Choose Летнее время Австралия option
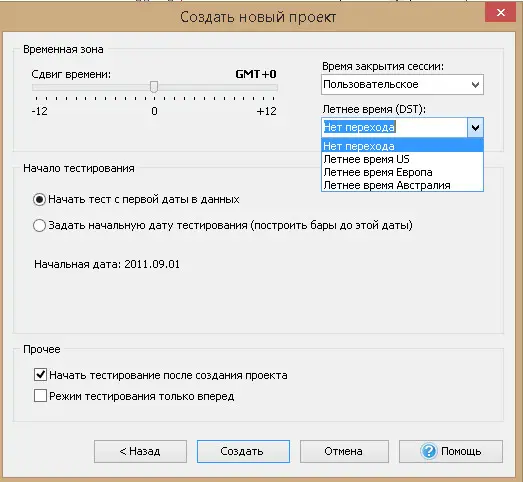Viewport: 523px width, 482px height. click(403, 185)
